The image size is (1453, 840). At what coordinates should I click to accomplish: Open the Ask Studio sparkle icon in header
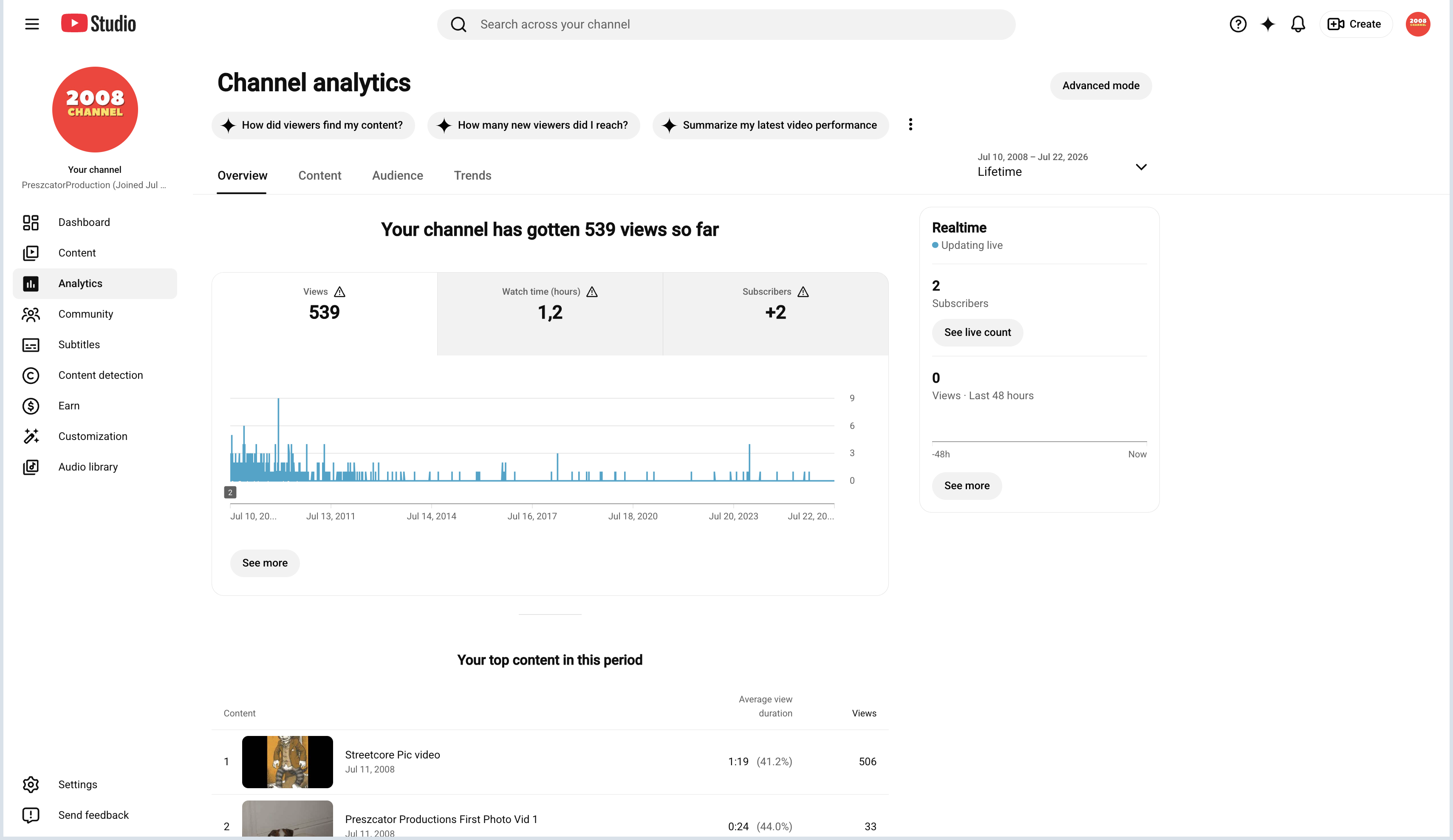[x=1267, y=24]
